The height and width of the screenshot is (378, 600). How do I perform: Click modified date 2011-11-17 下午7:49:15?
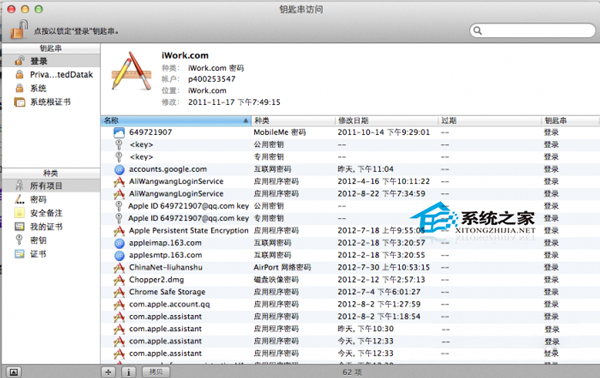[234, 102]
